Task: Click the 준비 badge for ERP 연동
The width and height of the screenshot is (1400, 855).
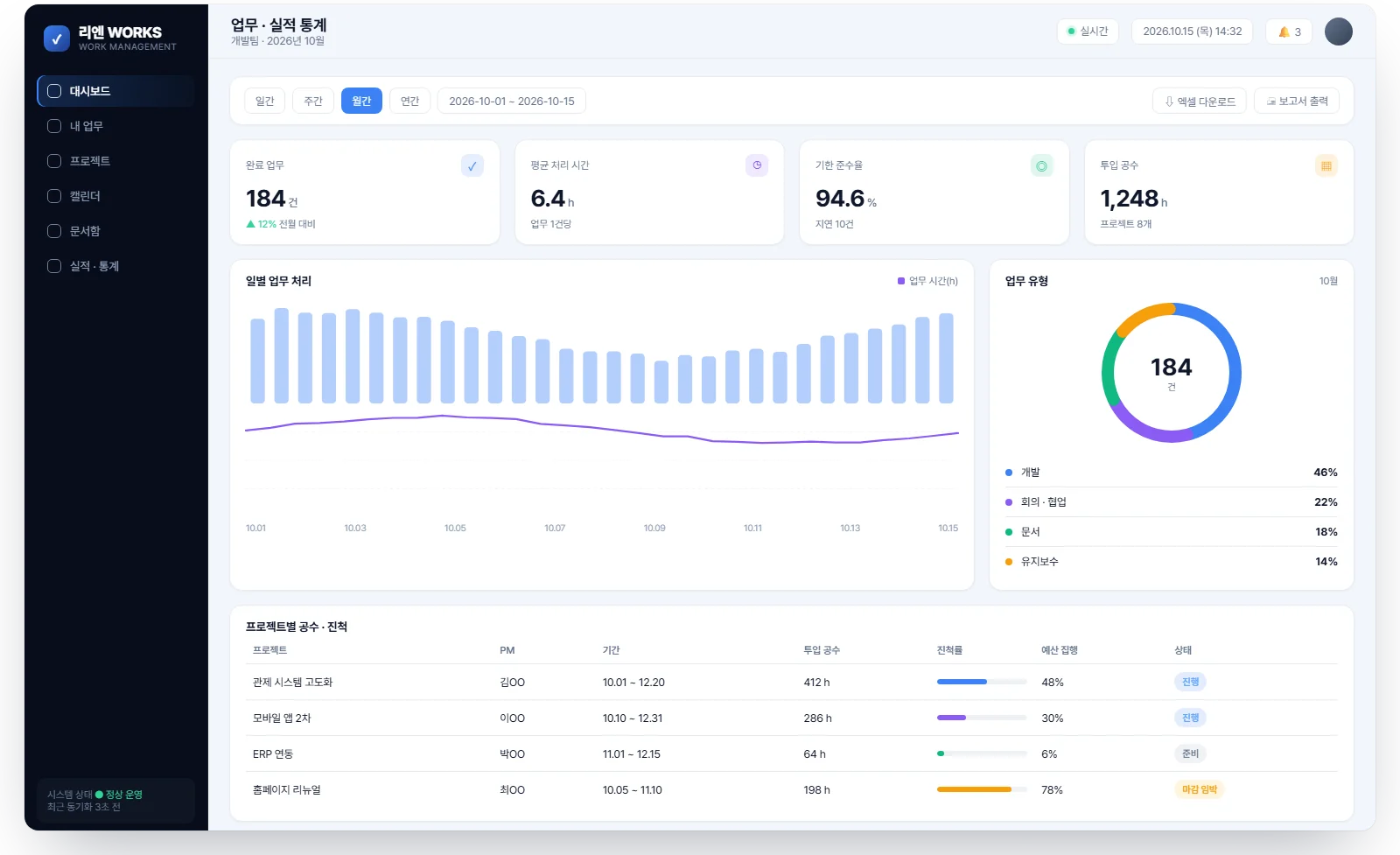Action: coord(1190,753)
